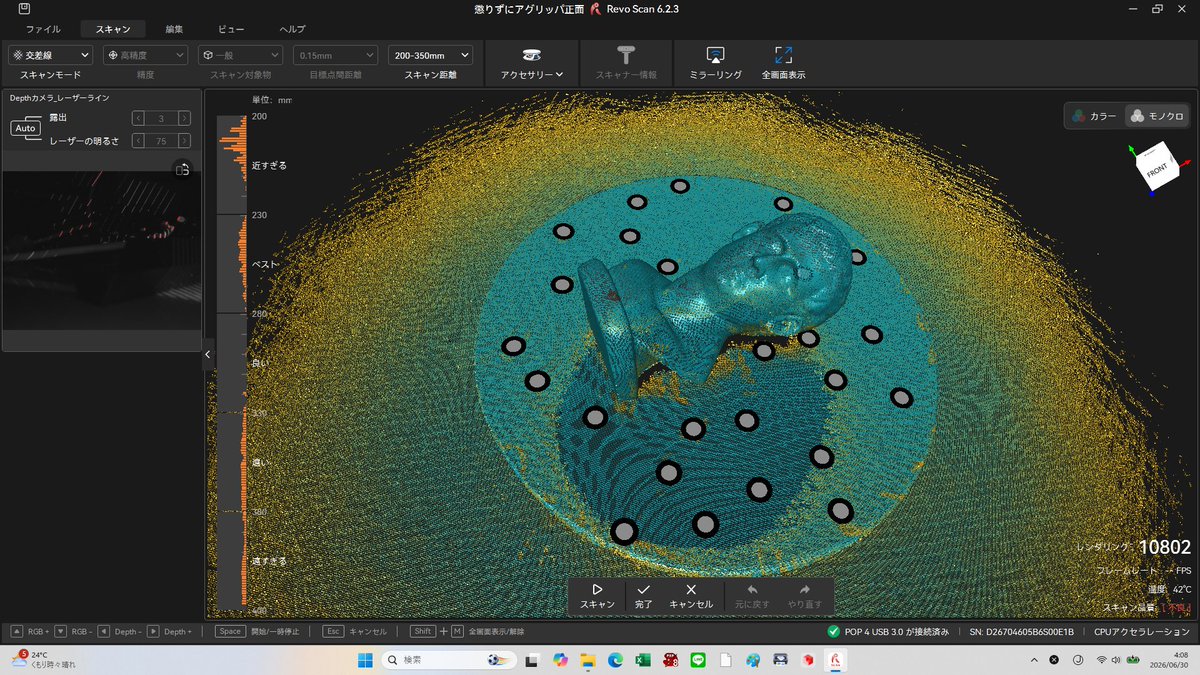Collapse the left panel with arrow handle
This screenshot has height=675, width=1200.
[x=208, y=354]
